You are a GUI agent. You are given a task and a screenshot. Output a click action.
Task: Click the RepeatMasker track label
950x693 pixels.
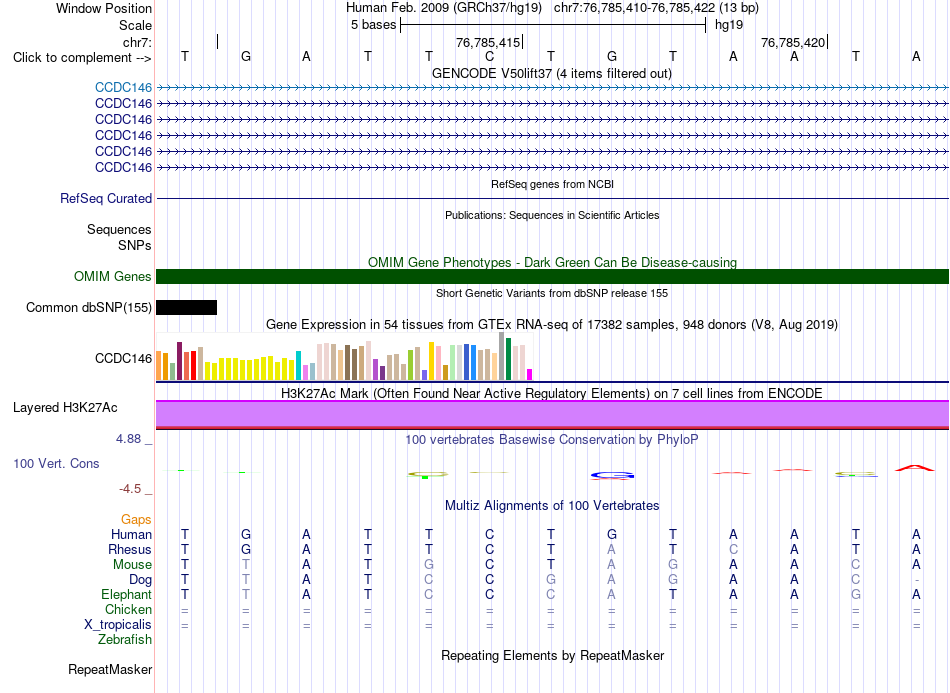110,669
